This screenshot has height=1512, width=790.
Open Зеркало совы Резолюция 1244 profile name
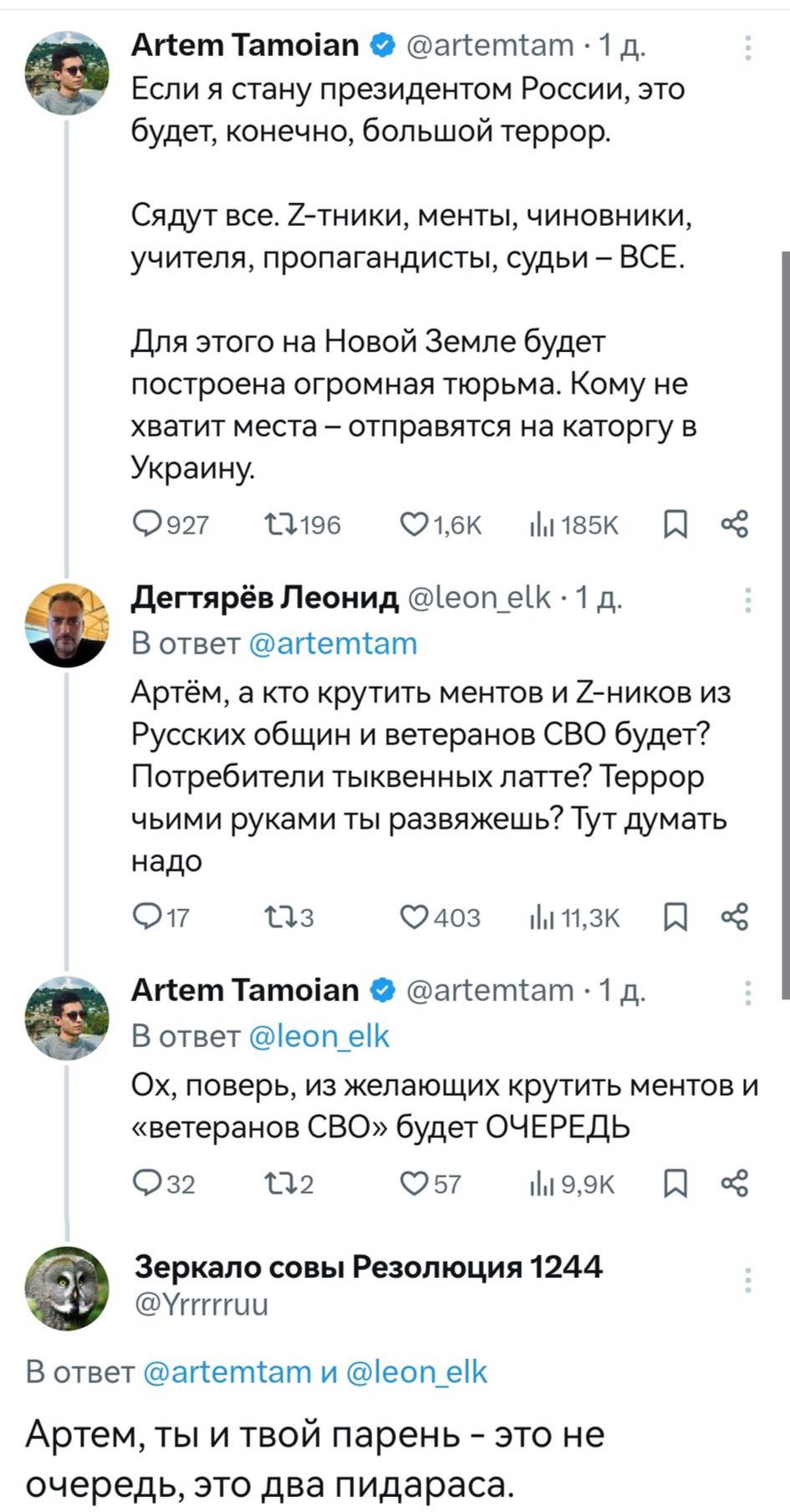click(x=368, y=1267)
